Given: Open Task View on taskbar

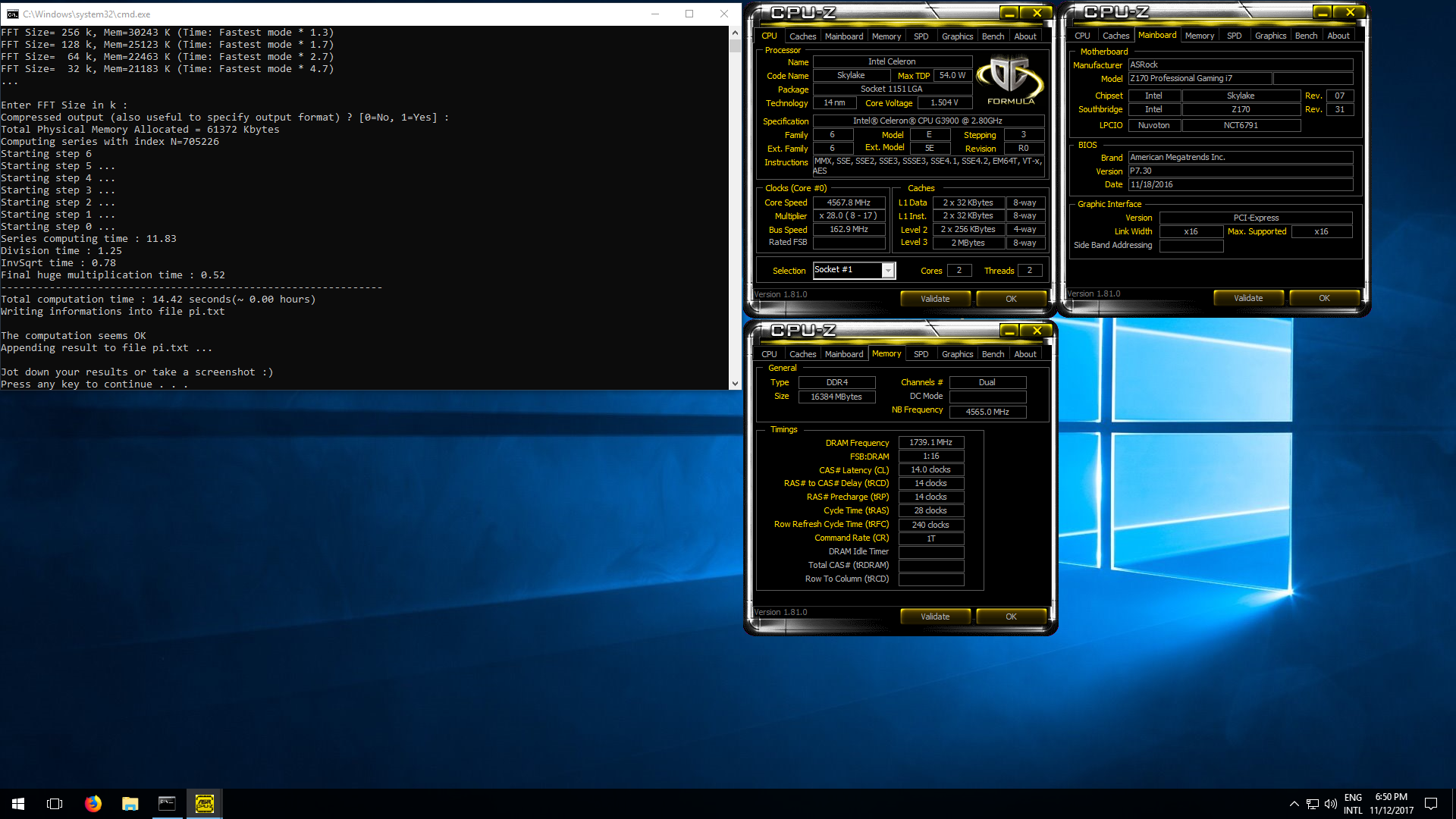Looking at the screenshot, I should pos(55,804).
